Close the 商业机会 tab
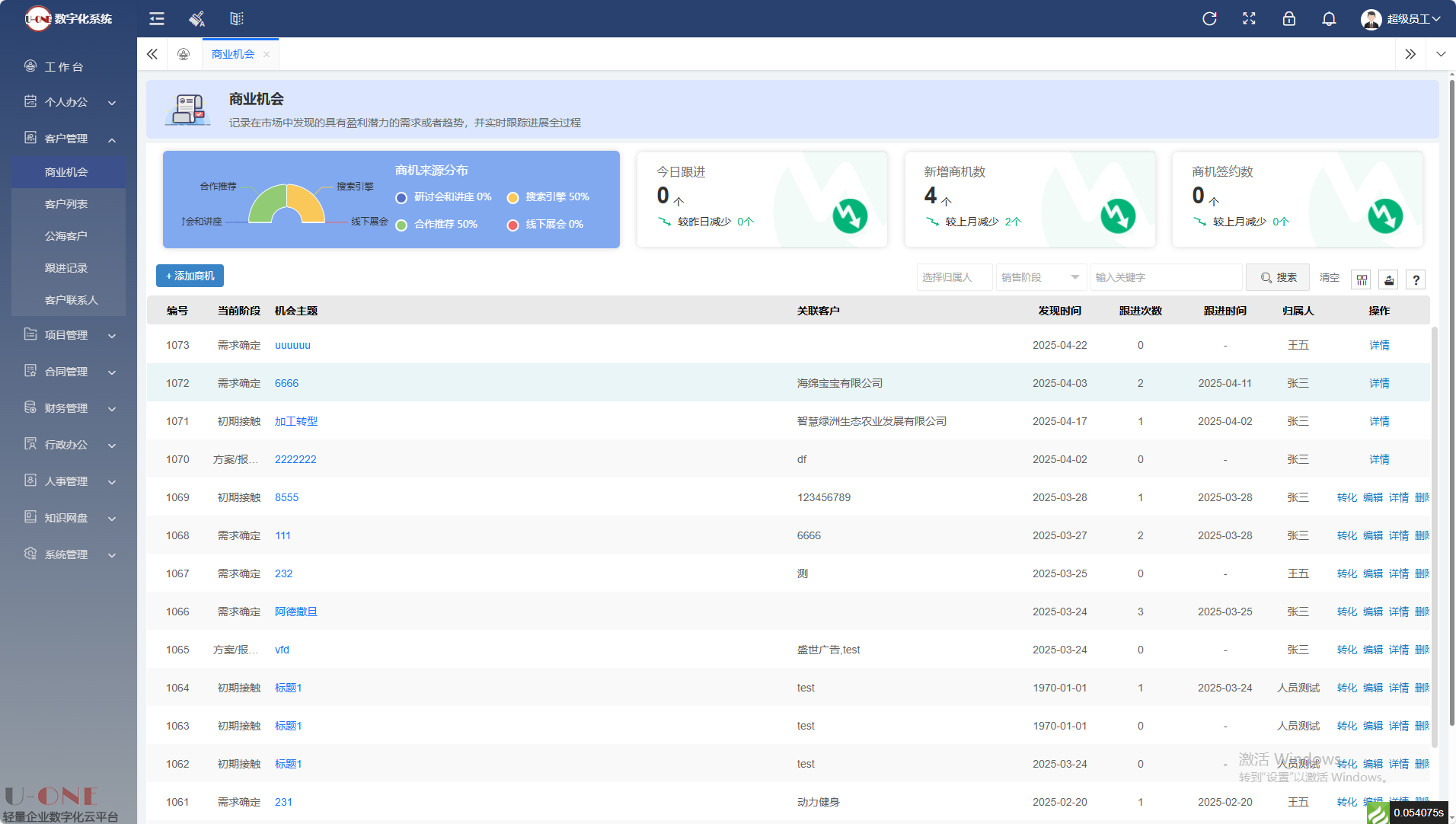The height and width of the screenshot is (824, 1456). (x=267, y=54)
